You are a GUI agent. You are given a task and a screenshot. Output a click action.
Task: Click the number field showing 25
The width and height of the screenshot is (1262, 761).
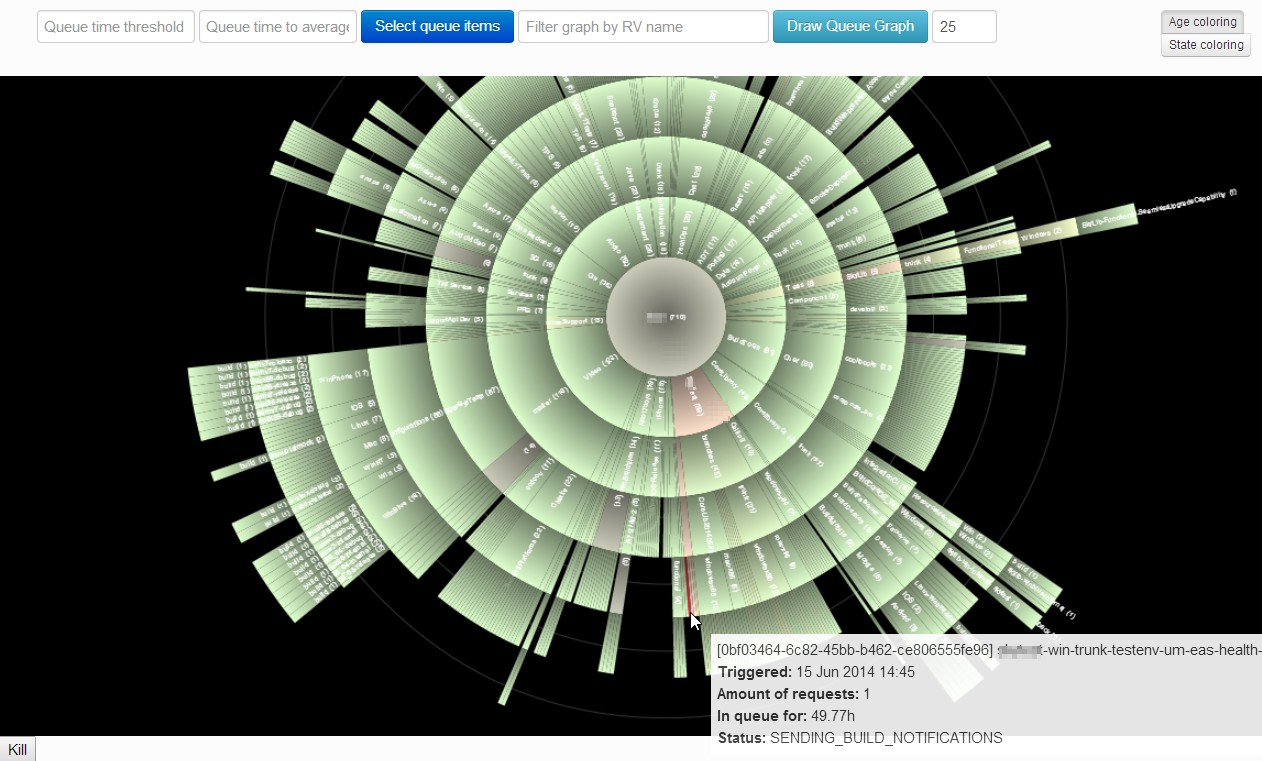point(964,27)
